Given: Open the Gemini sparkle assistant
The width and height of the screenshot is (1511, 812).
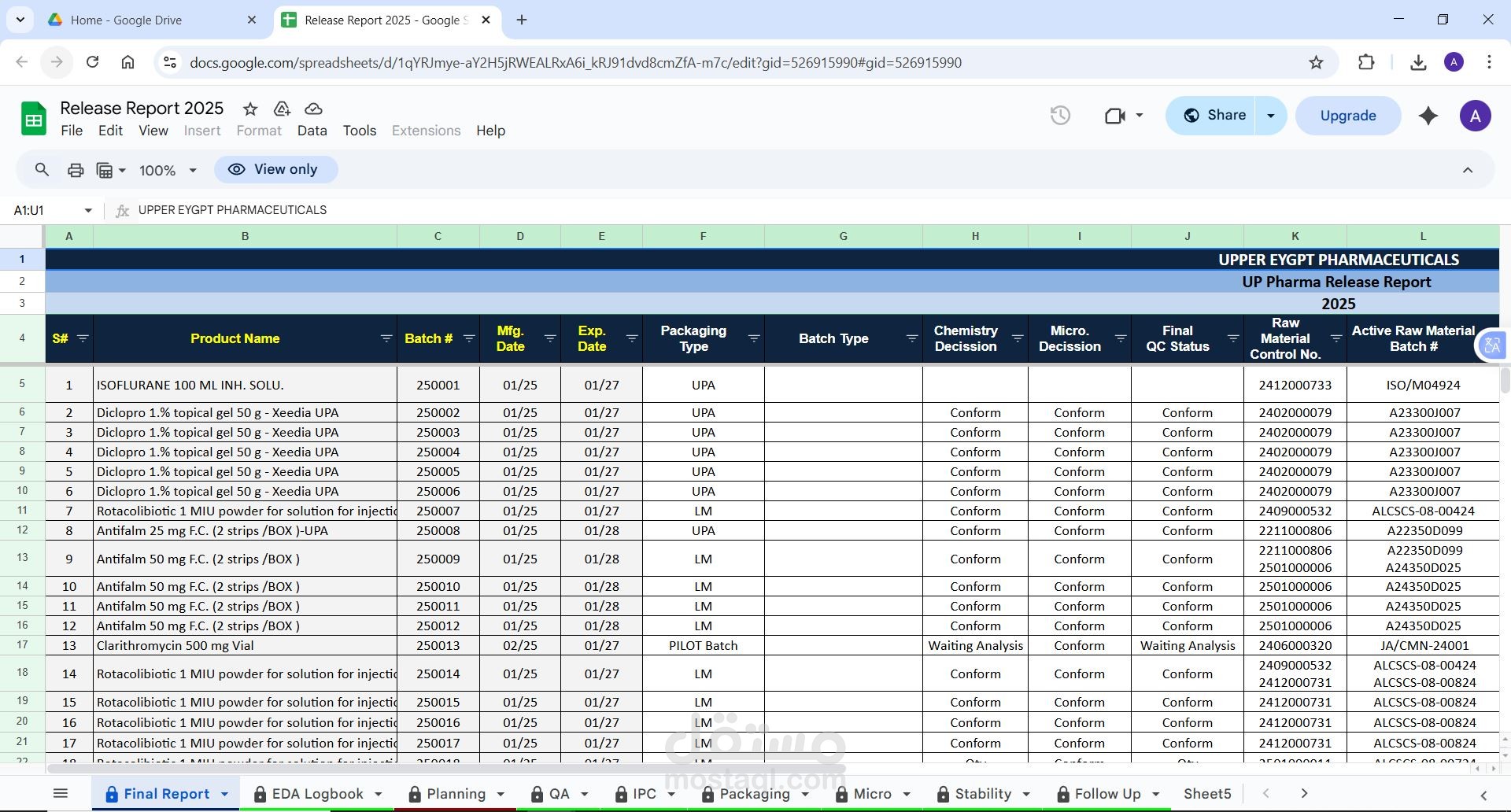Looking at the screenshot, I should (x=1428, y=116).
